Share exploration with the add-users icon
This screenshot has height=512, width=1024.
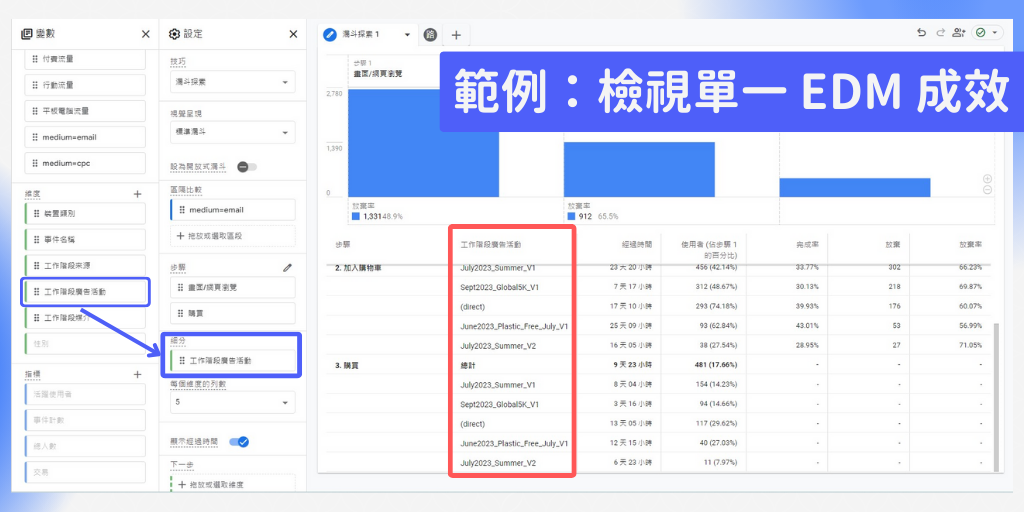[959, 33]
